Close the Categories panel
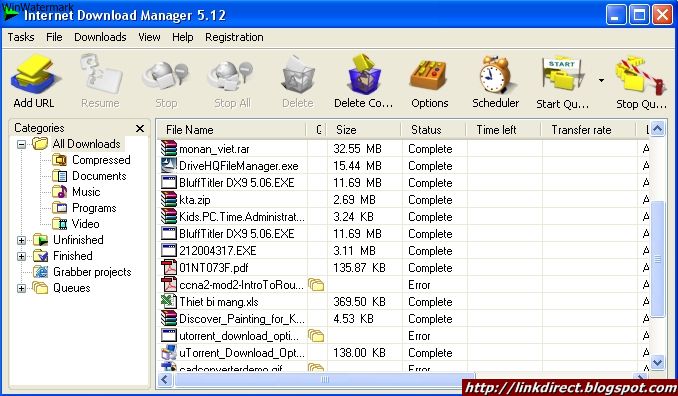The width and height of the screenshot is (678, 396). pyautogui.click(x=140, y=128)
